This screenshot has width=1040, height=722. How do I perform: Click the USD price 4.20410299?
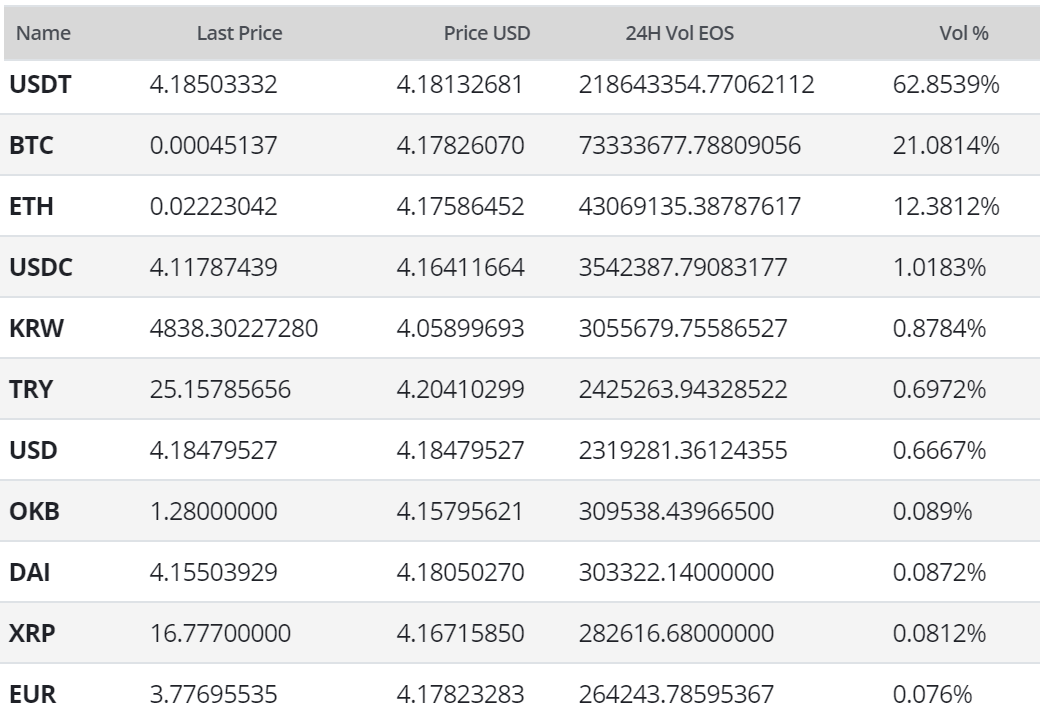(x=460, y=390)
